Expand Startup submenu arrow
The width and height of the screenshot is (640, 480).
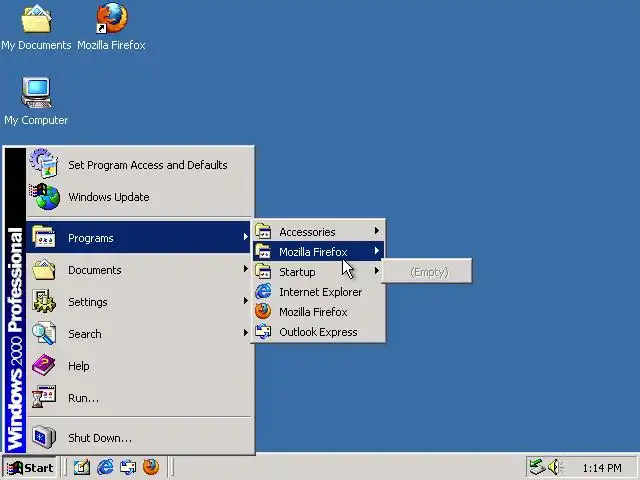pos(377,271)
